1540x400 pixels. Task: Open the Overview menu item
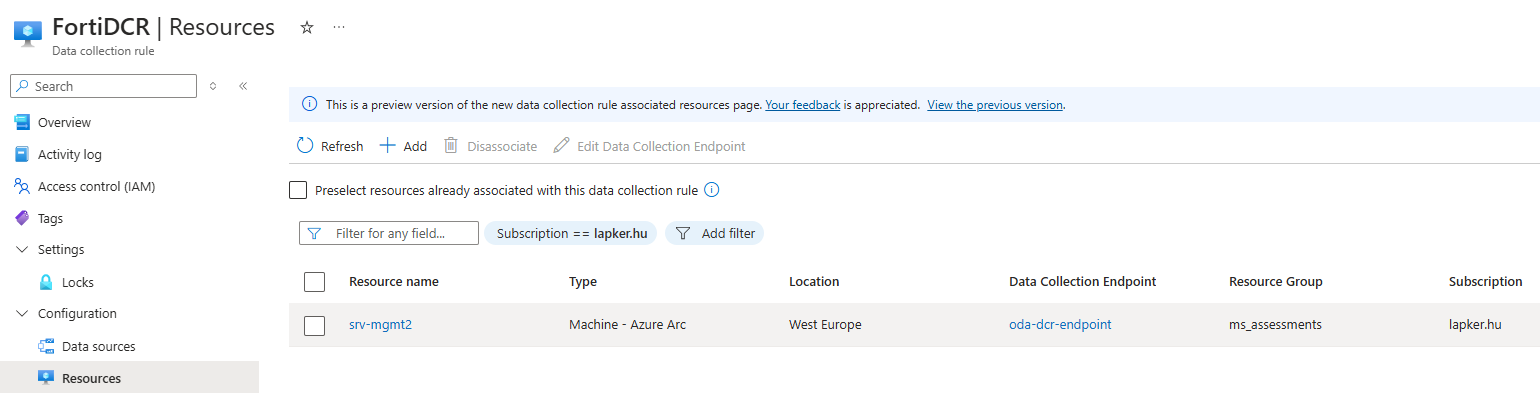click(64, 122)
